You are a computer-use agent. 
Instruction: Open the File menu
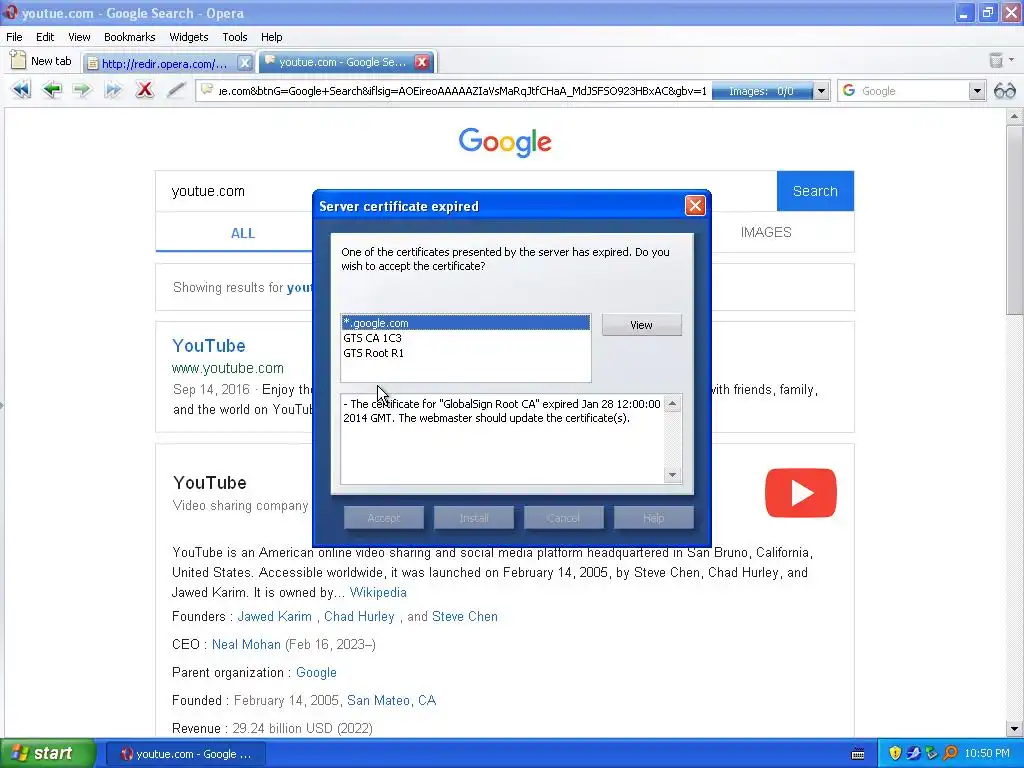click(14, 37)
